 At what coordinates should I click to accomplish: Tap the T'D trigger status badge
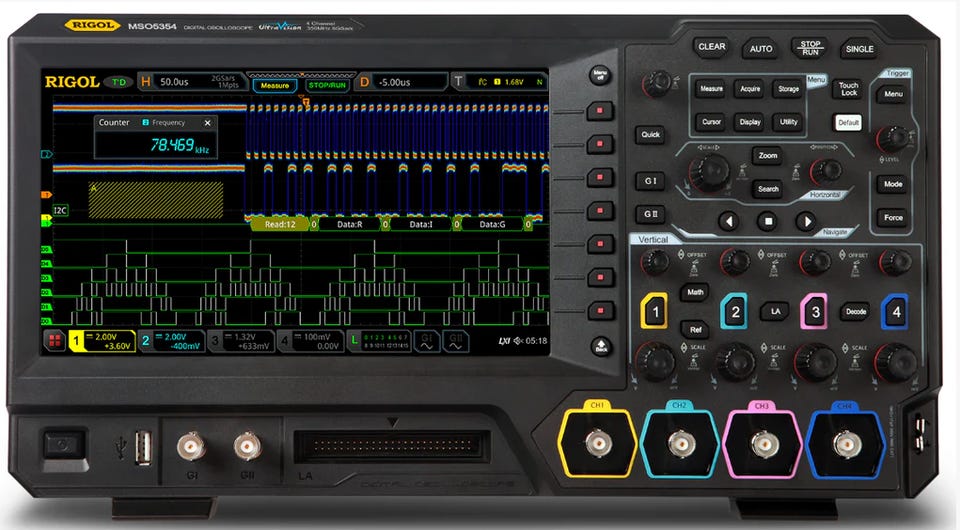119,82
